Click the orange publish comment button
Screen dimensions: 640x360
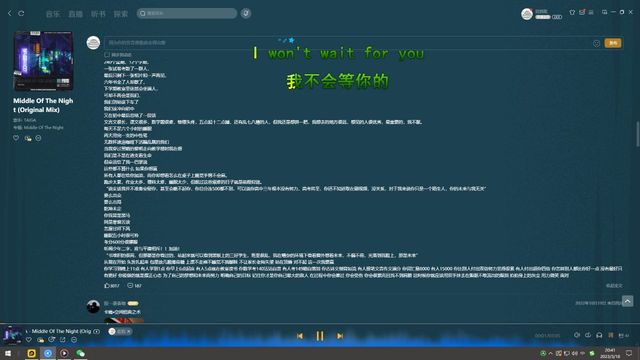point(613,43)
